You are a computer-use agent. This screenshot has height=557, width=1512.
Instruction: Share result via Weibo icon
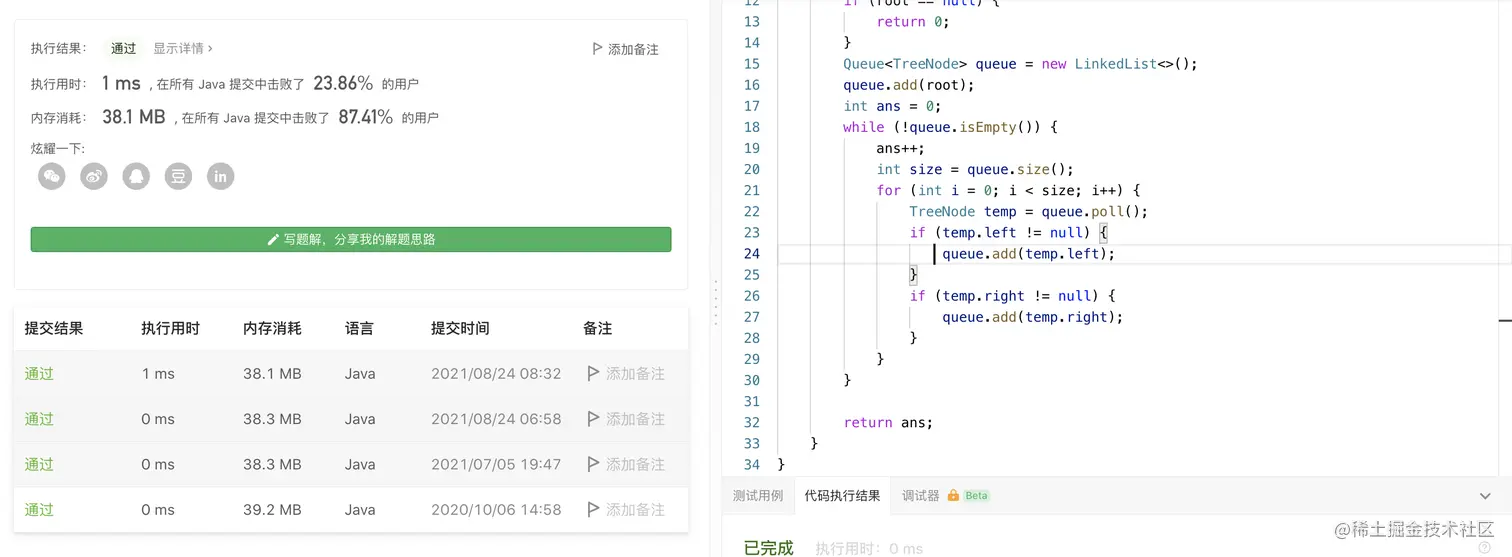[x=94, y=176]
